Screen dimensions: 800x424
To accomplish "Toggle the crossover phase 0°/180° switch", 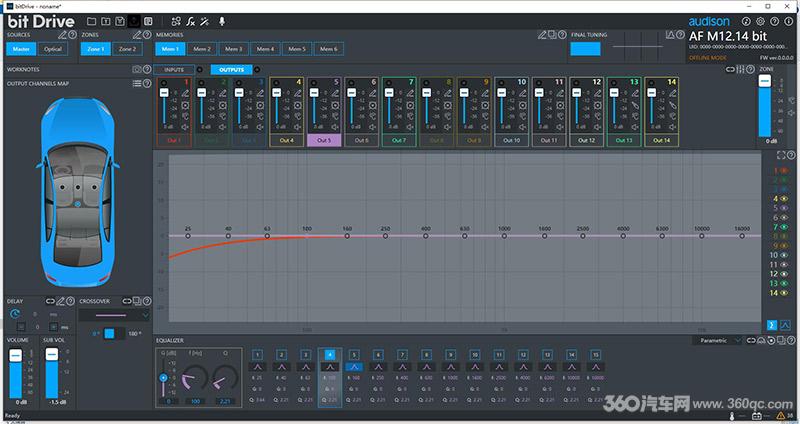I will pyautogui.click(x=114, y=334).
